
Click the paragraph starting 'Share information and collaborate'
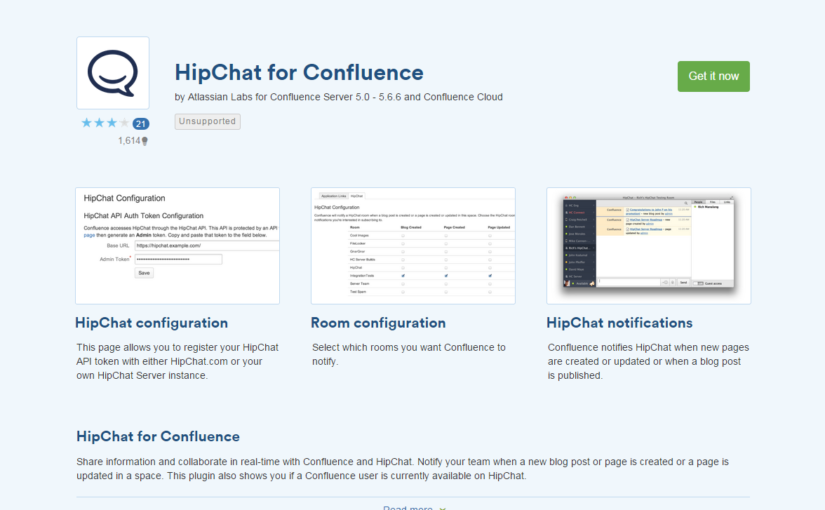pyautogui.click(x=403, y=468)
